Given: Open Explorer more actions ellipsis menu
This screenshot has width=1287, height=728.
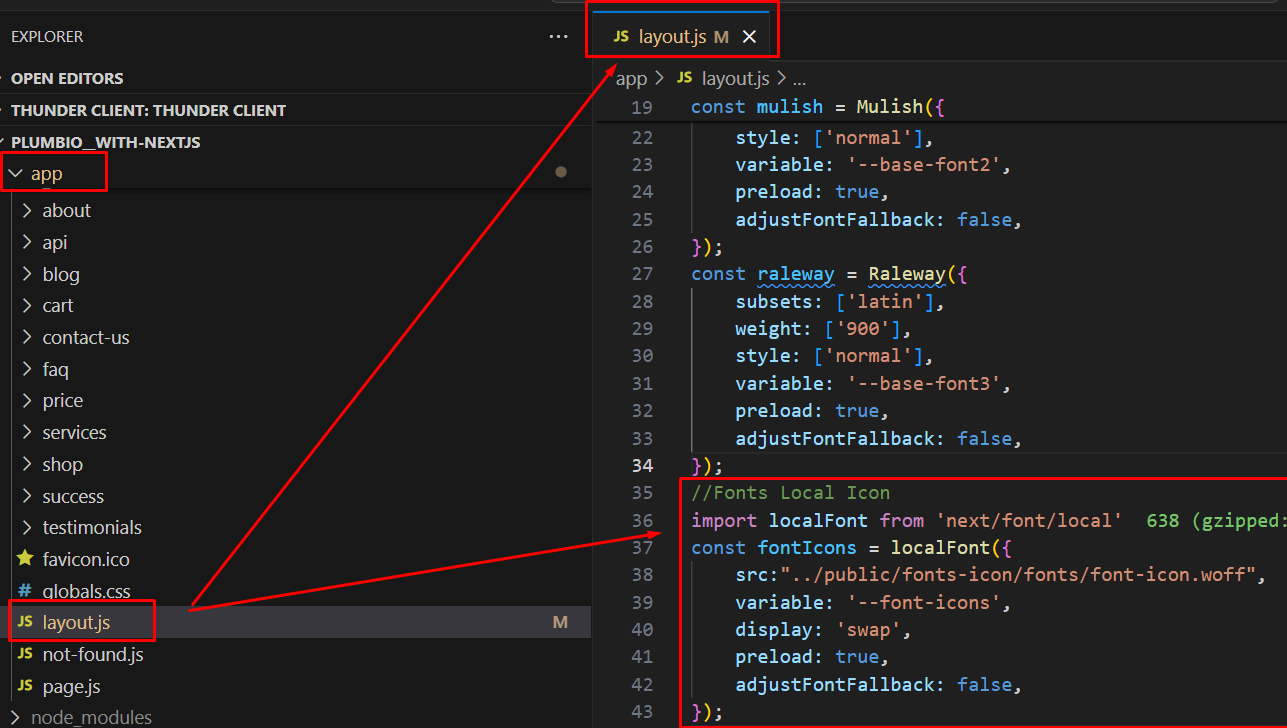Looking at the screenshot, I should pyautogui.click(x=558, y=37).
